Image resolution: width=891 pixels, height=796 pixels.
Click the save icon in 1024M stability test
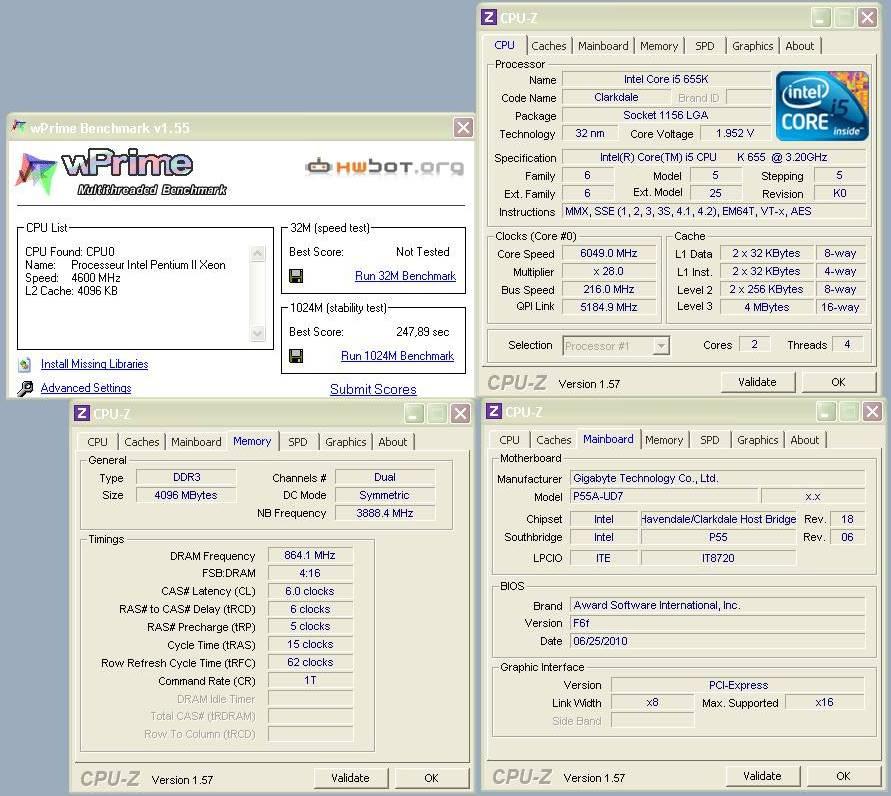(x=295, y=356)
